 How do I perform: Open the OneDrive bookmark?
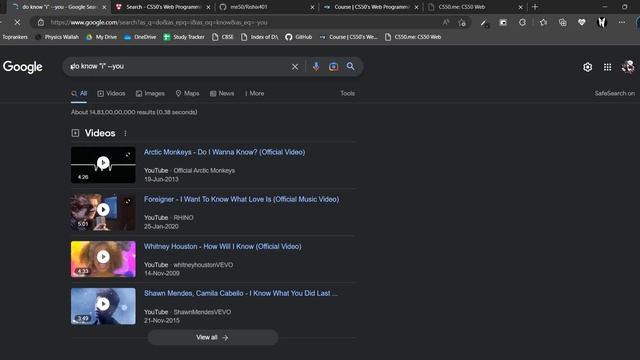pos(140,37)
